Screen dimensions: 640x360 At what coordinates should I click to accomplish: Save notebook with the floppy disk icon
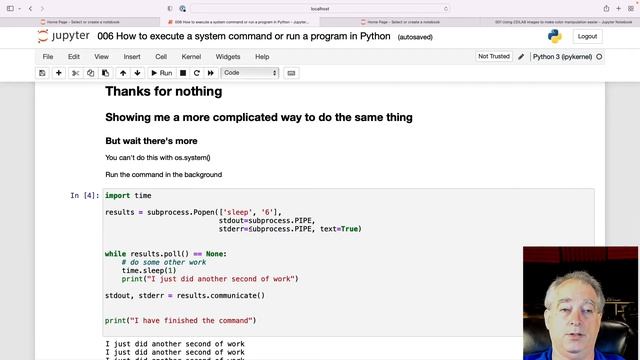click(42, 73)
